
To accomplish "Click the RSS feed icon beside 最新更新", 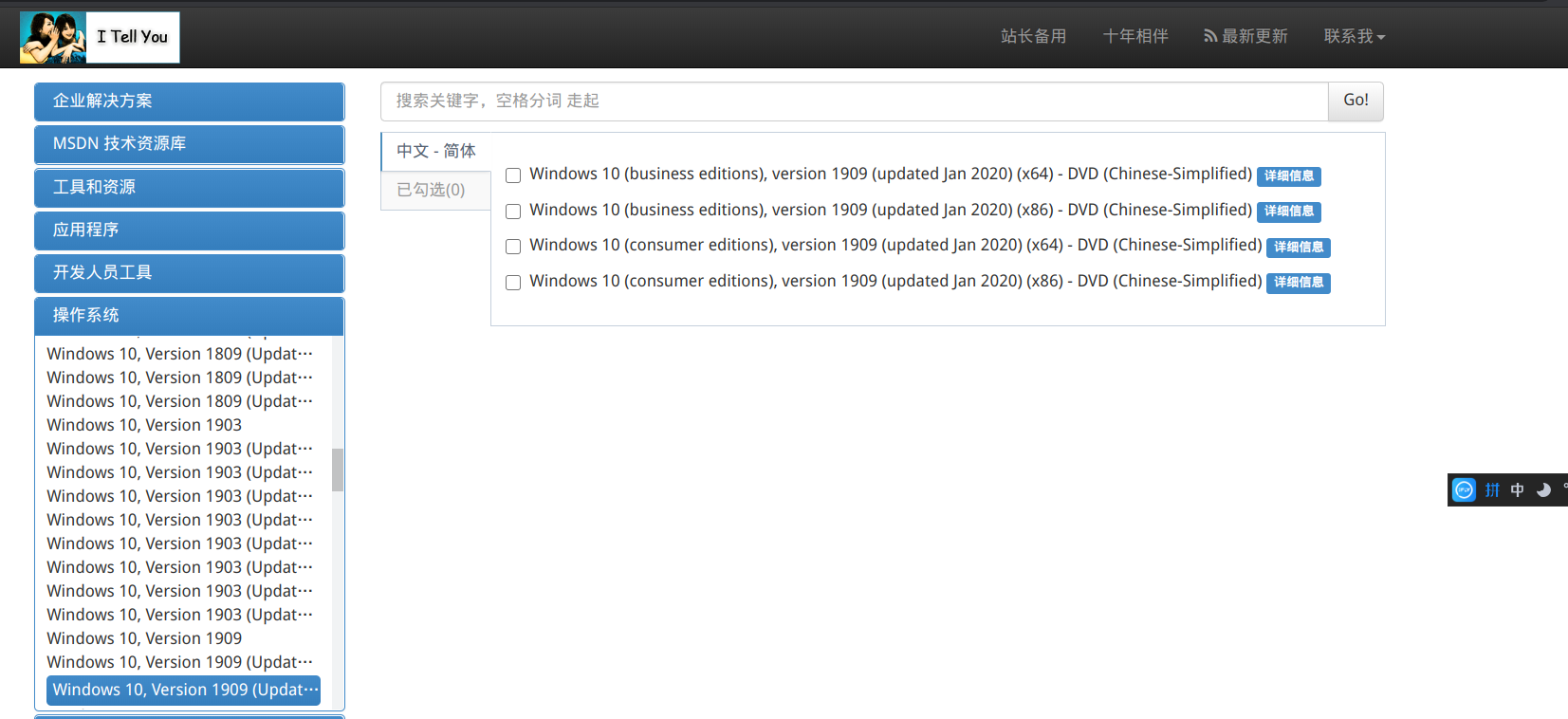I will [1210, 36].
